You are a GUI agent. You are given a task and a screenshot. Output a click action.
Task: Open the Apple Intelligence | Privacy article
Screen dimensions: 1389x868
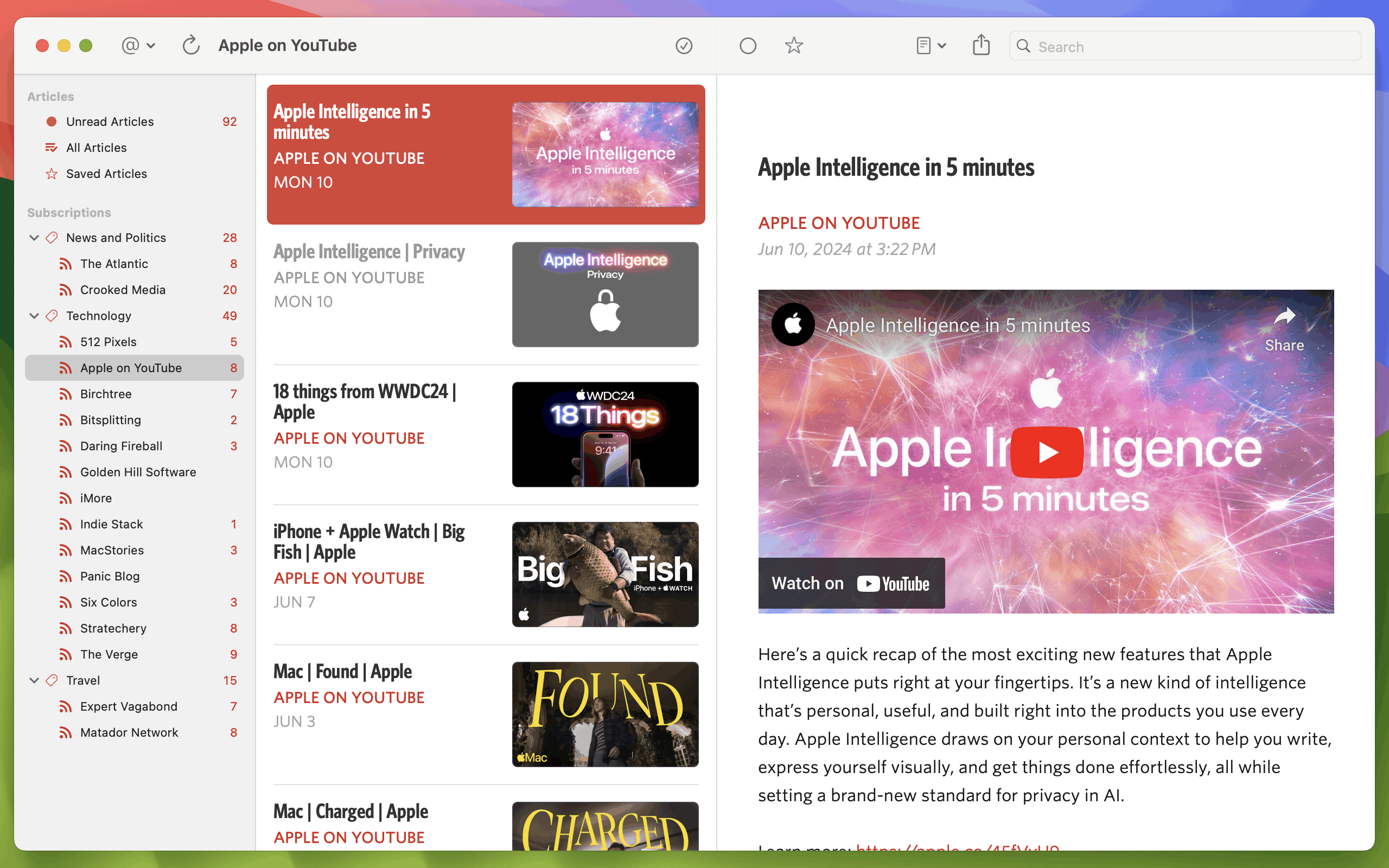tap(486, 295)
